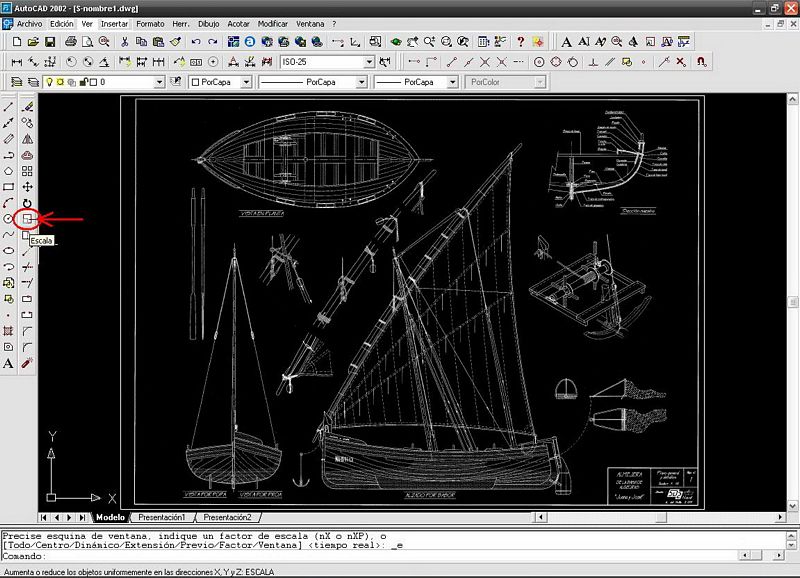Select the Modelo tab

pos(110,517)
